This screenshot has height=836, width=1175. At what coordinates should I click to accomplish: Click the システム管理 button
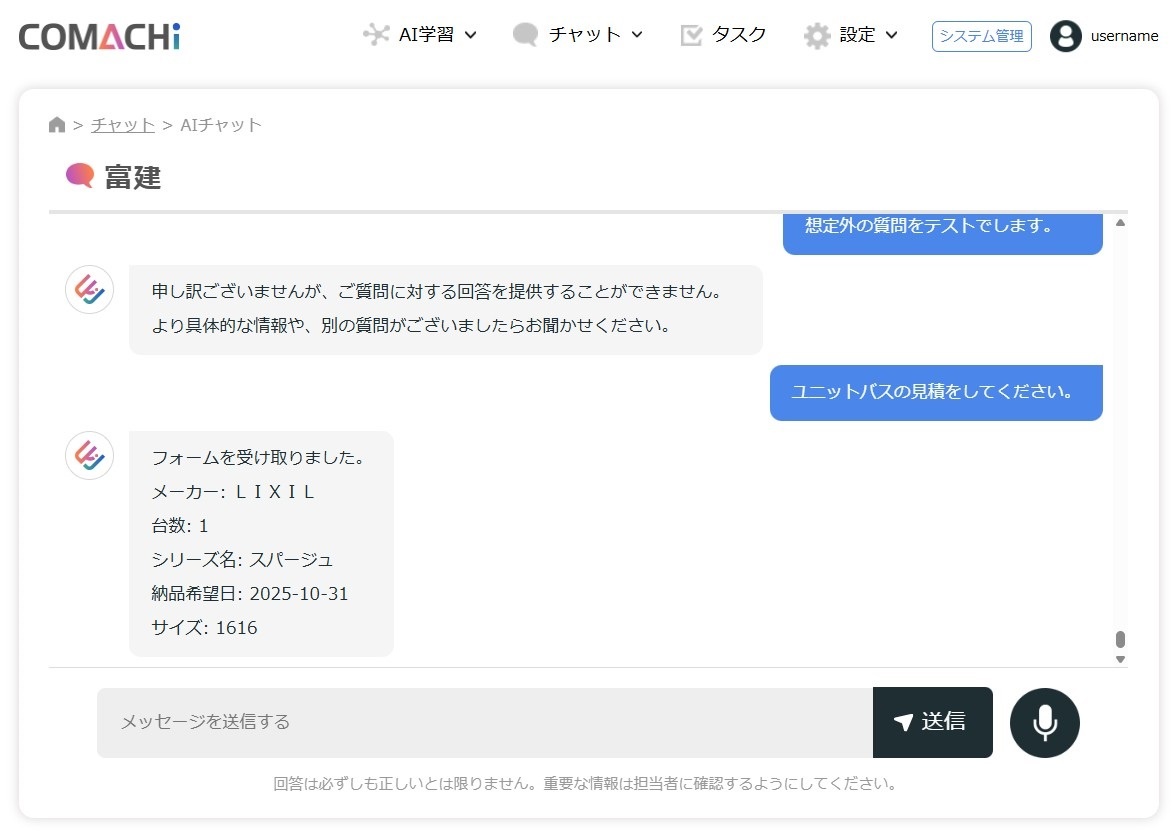pos(981,36)
